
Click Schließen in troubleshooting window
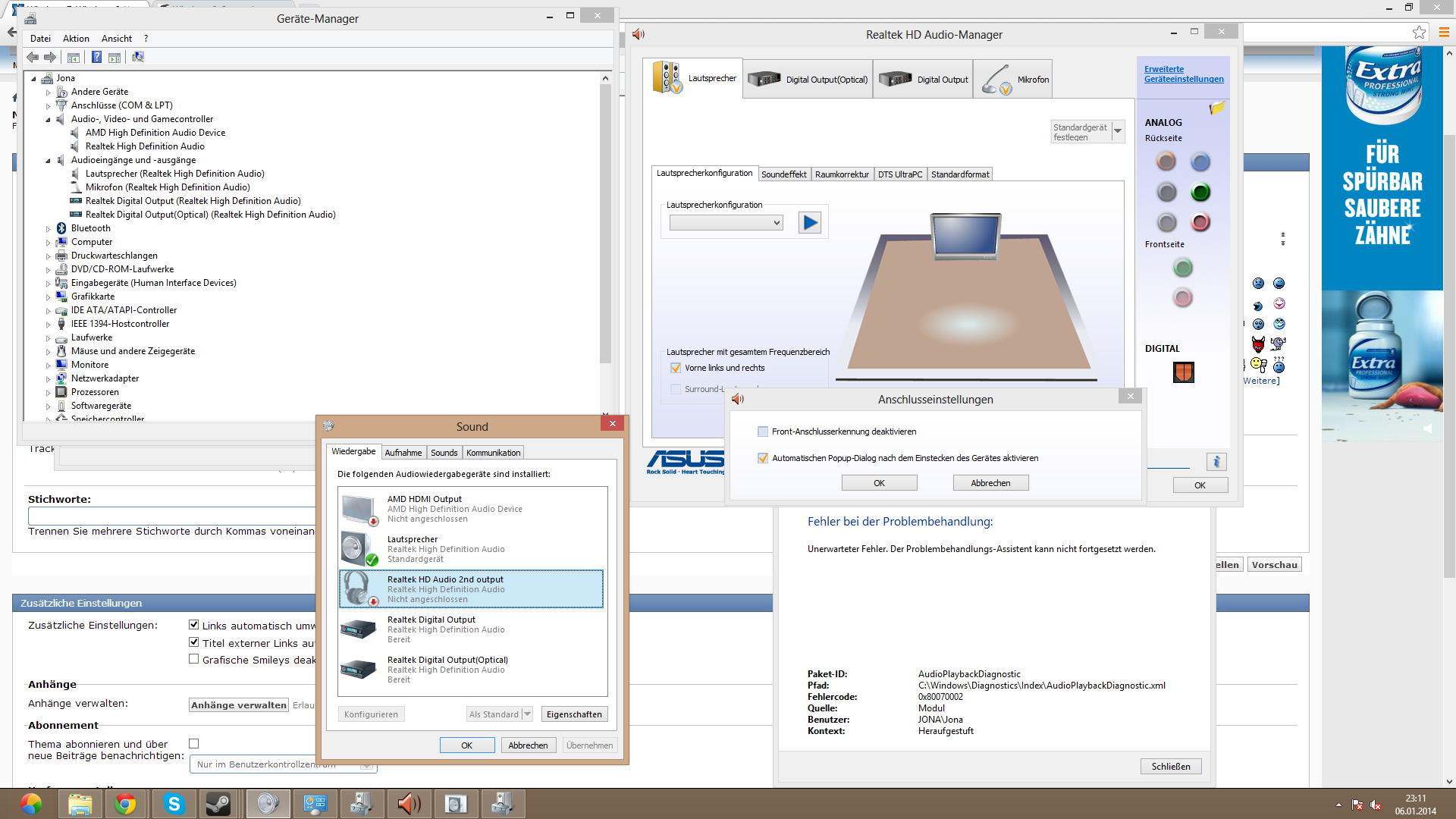pos(1171,767)
